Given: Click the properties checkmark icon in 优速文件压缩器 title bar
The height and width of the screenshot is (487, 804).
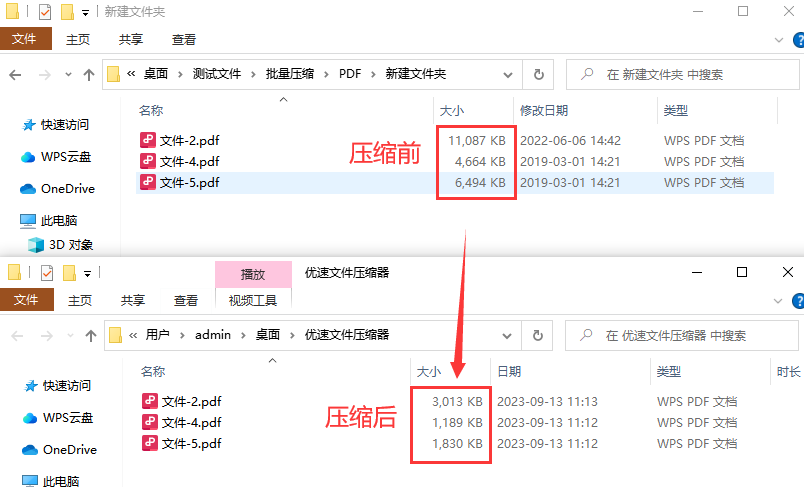Looking at the screenshot, I should coord(47,273).
